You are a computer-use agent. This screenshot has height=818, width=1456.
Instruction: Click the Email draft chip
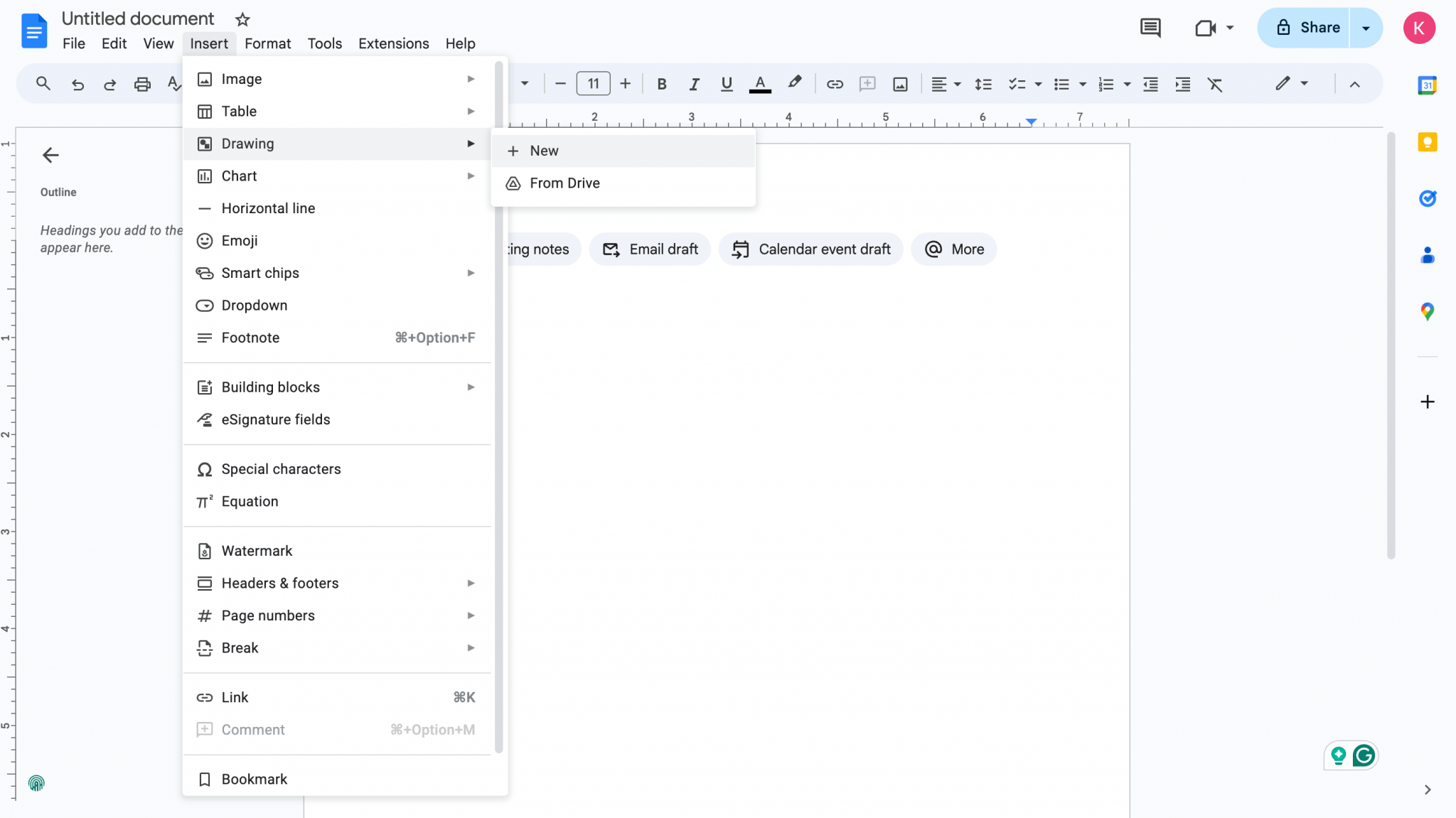[649, 249]
